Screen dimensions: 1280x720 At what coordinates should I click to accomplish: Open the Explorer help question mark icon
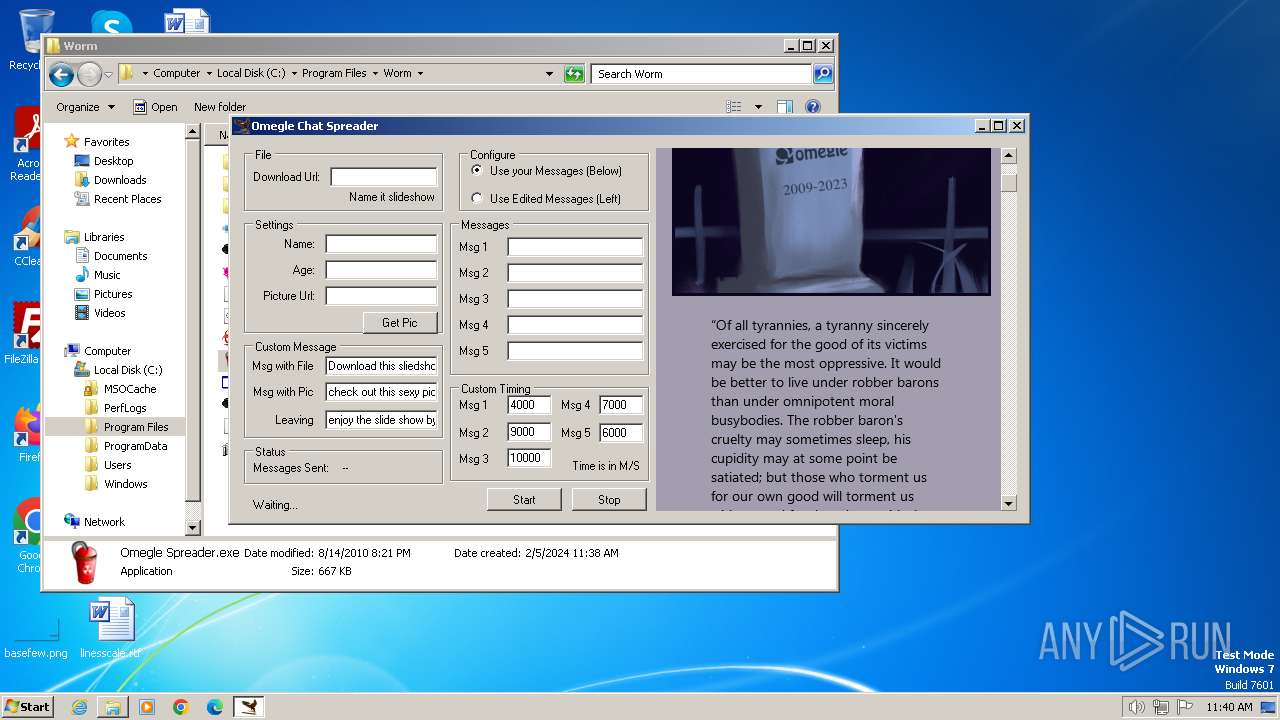[x=813, y=107]
